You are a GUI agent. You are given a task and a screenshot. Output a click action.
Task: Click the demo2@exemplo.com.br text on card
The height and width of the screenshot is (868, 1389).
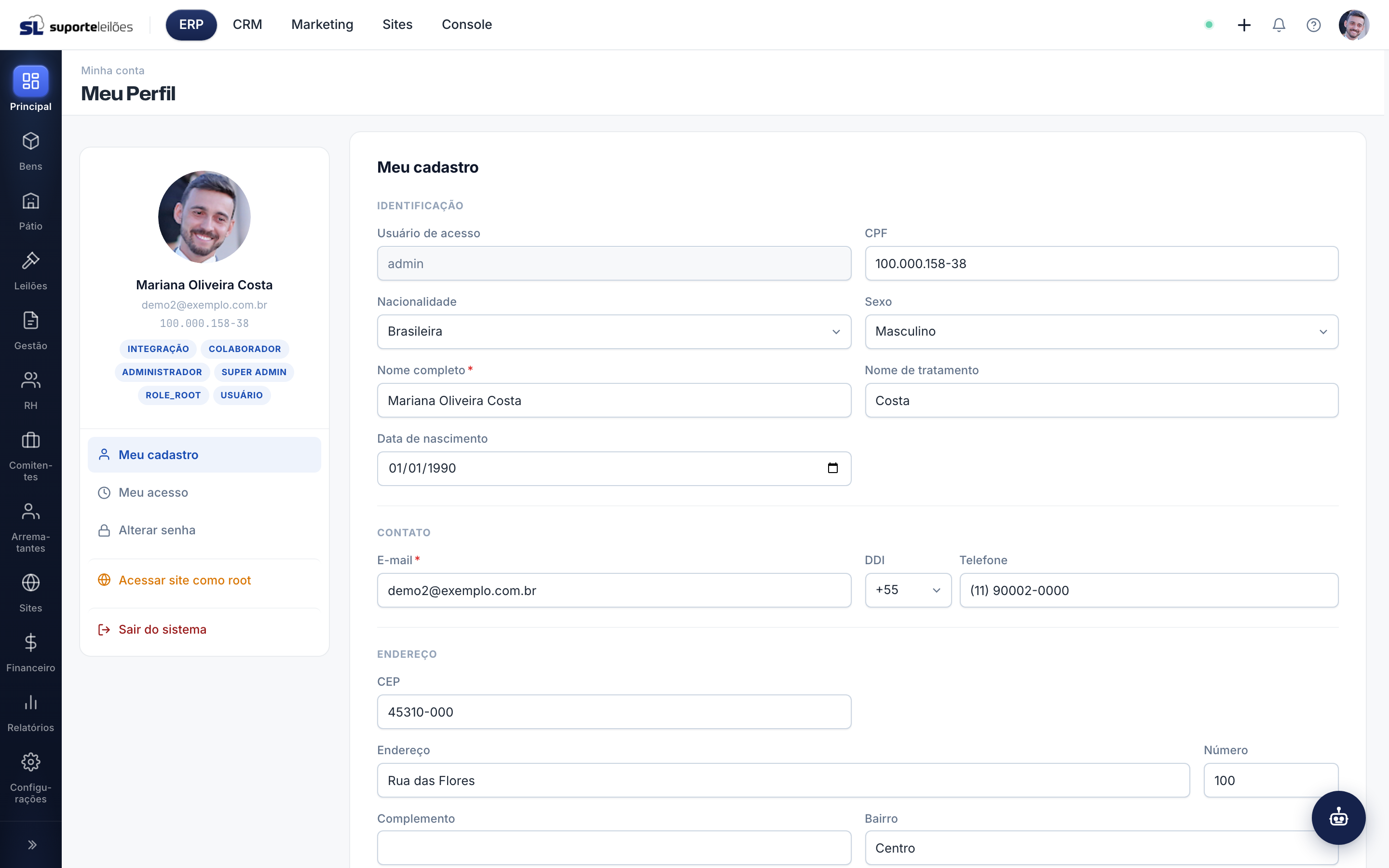coord(204,305)
